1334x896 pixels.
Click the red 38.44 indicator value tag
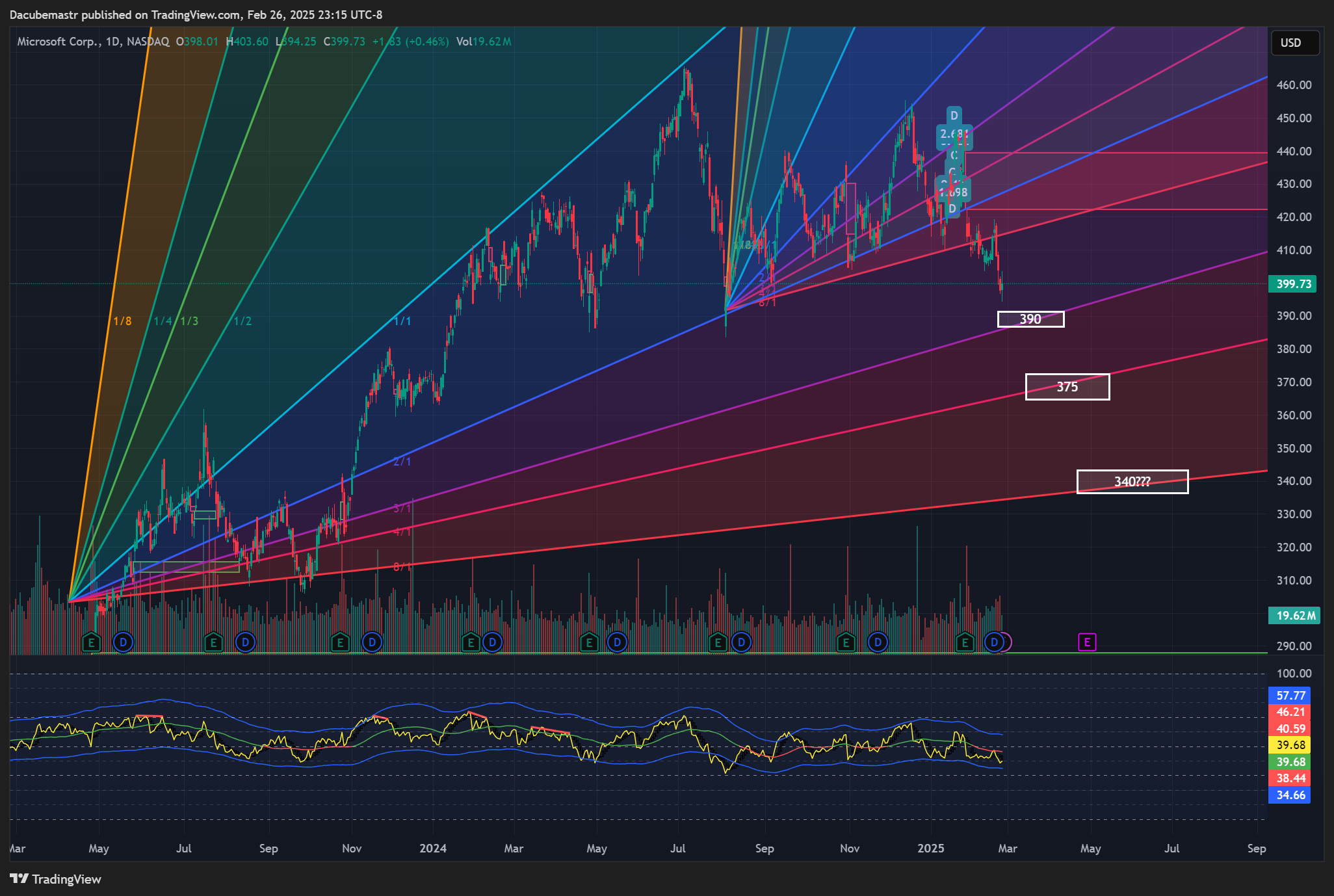coord(1290,778)
